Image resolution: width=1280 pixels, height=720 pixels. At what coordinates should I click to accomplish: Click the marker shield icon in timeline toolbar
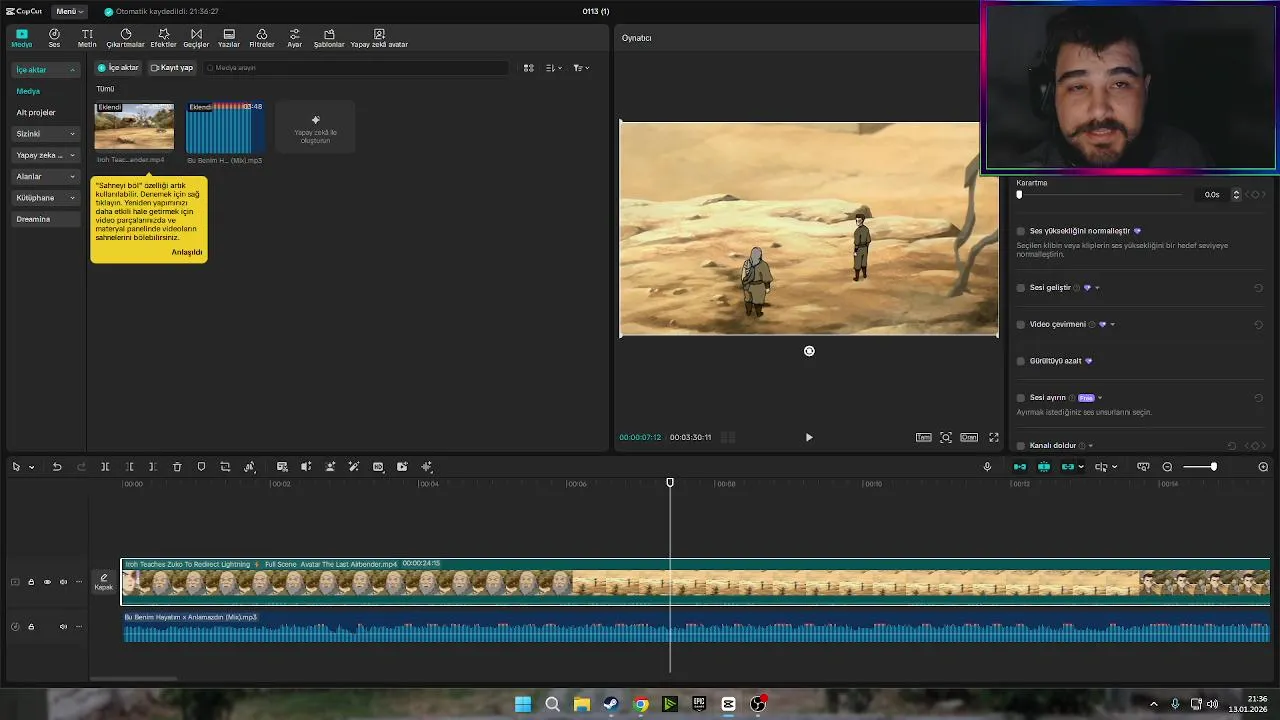coord(201,467)
